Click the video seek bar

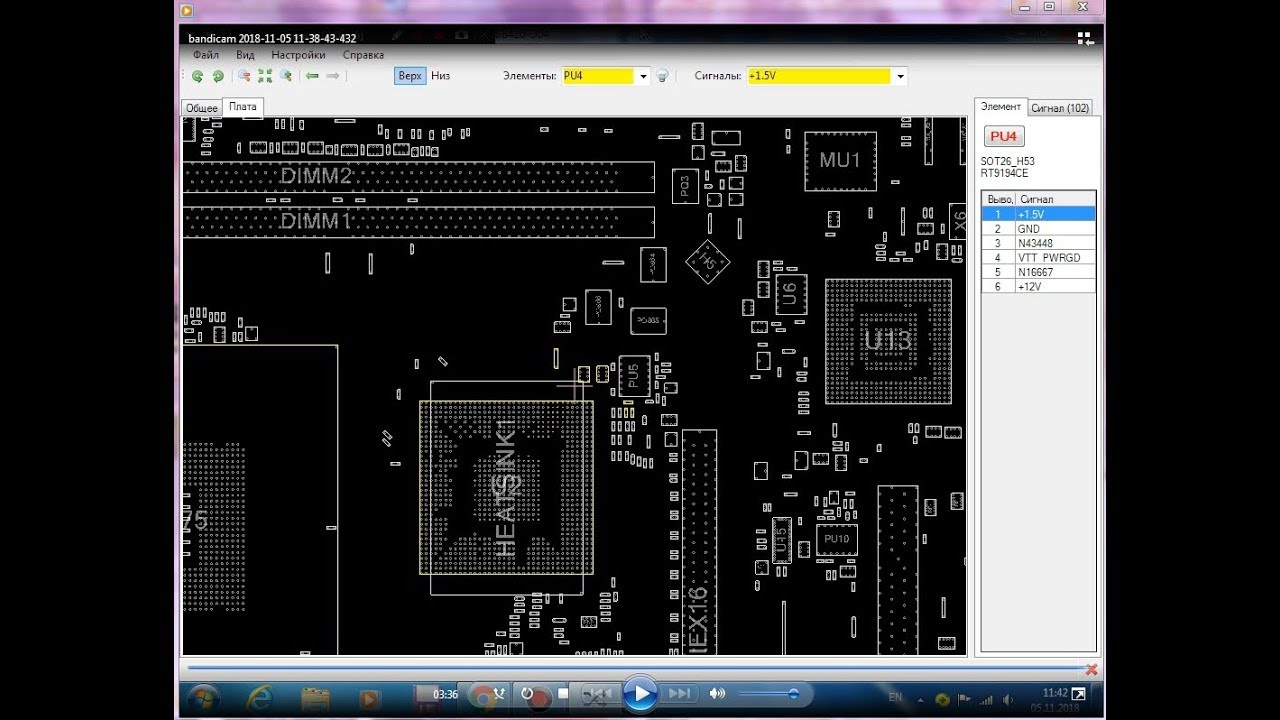[635, 667]
